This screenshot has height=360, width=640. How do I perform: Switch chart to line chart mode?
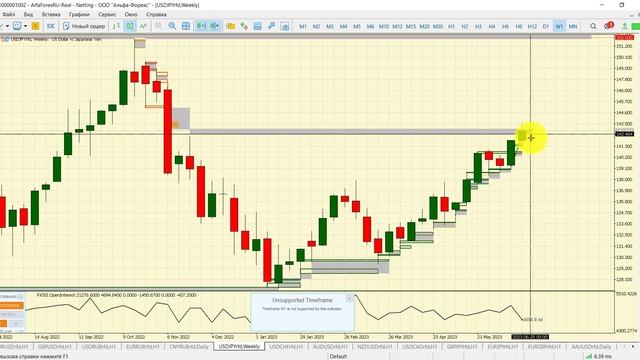[143, 26]
